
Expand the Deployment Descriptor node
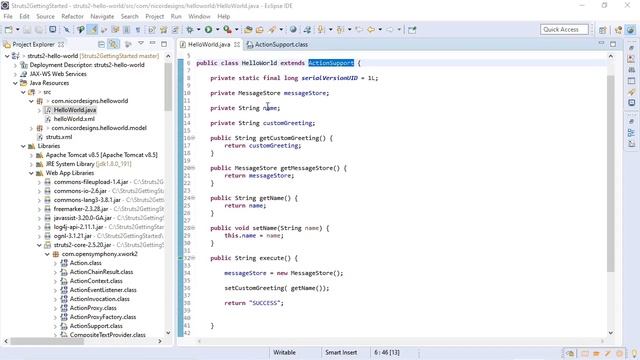click(x=15, y=65)
